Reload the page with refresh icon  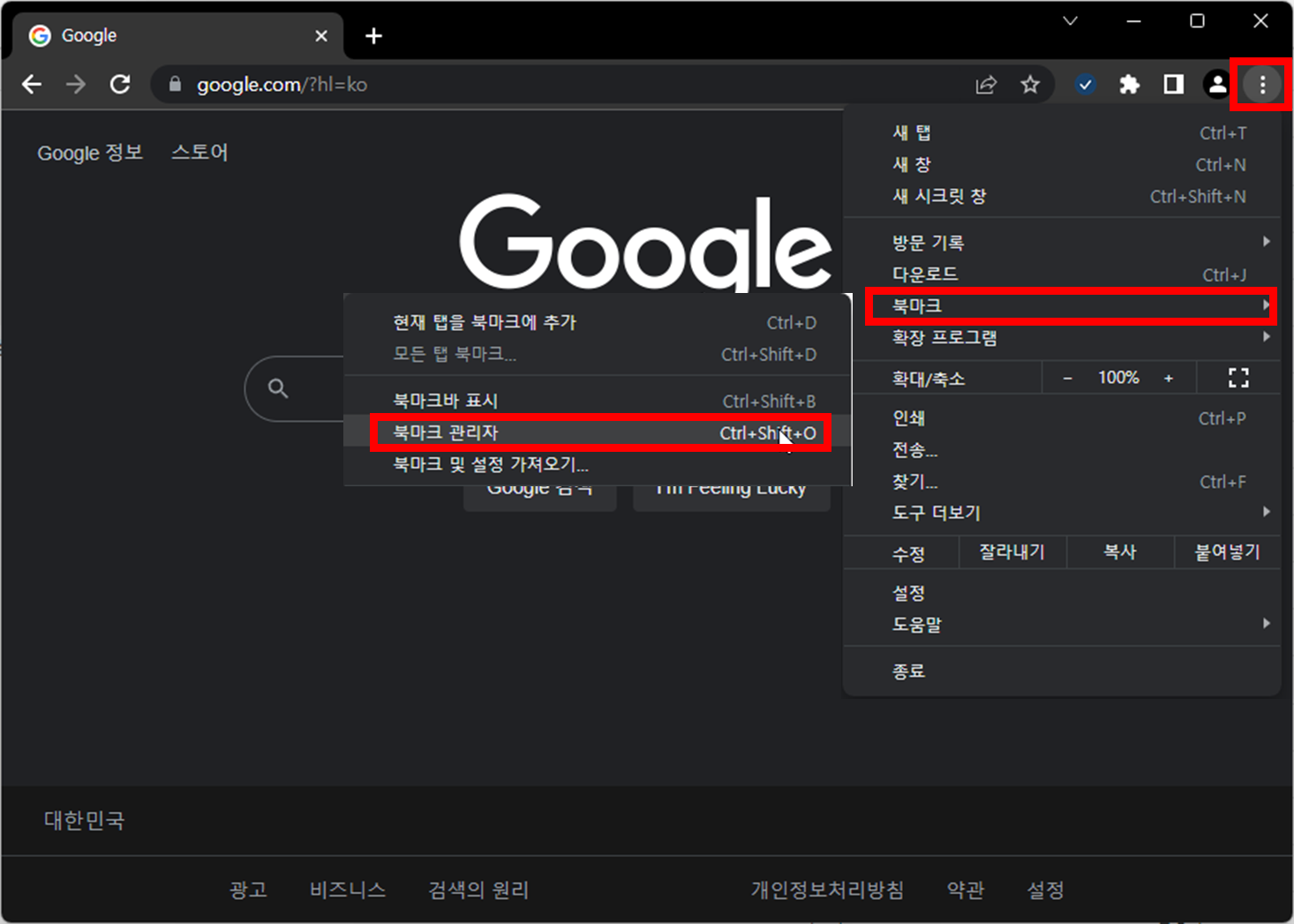coord(120,85)
